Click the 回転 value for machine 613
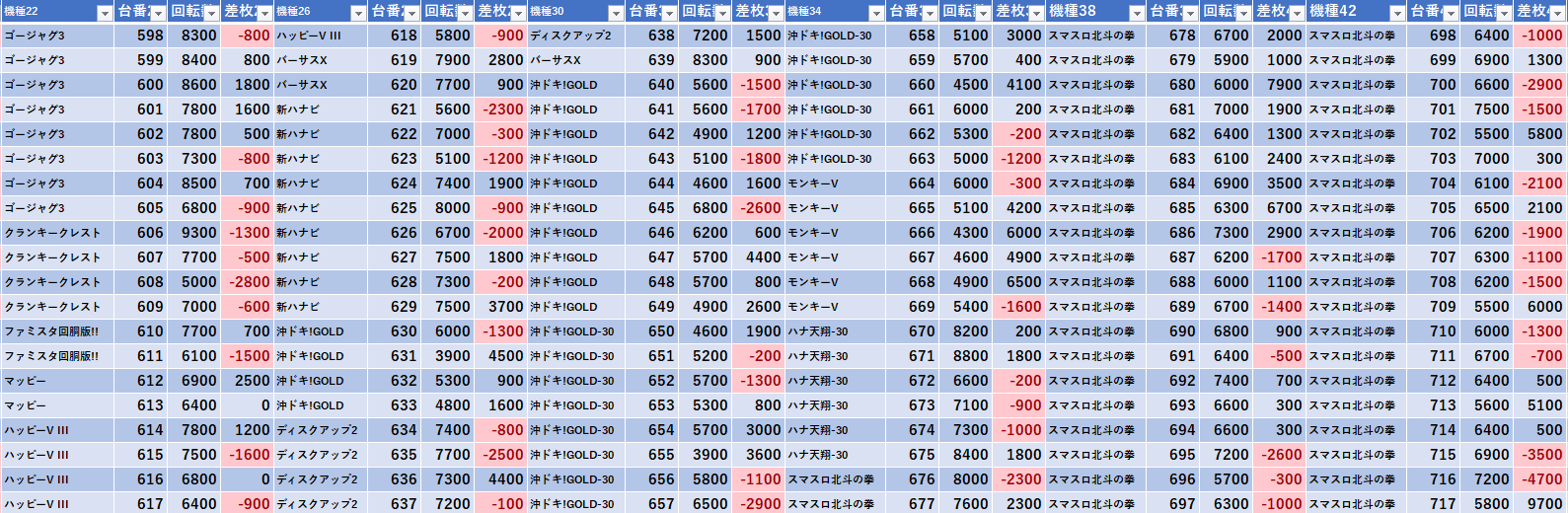This screenshot has width=1568, height=513. click(x=193, y=405)
